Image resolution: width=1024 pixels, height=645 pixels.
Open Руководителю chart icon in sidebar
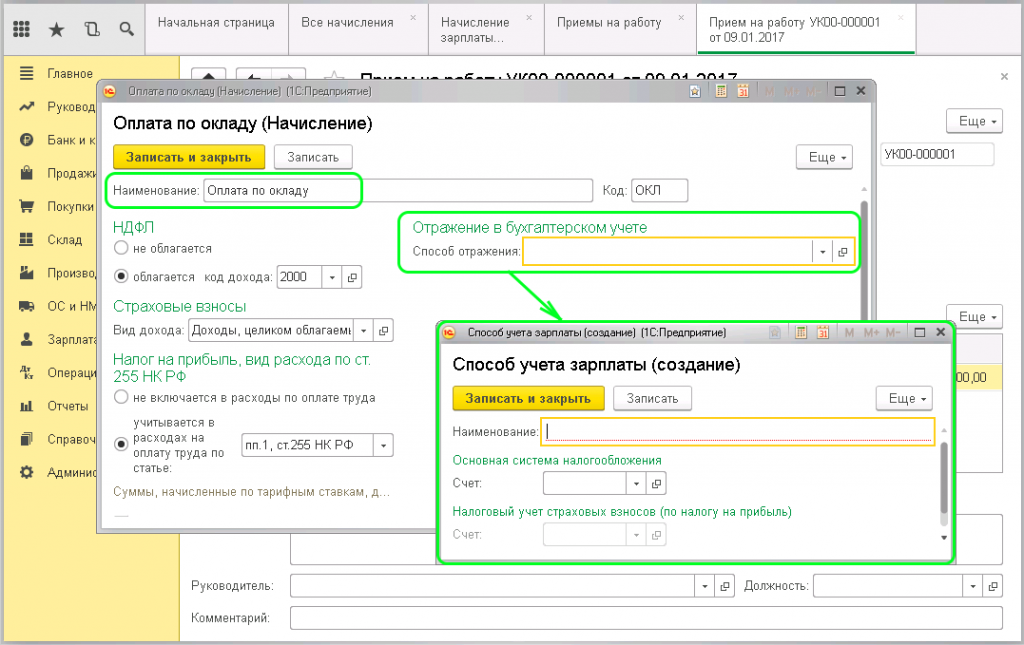(26, 106)
